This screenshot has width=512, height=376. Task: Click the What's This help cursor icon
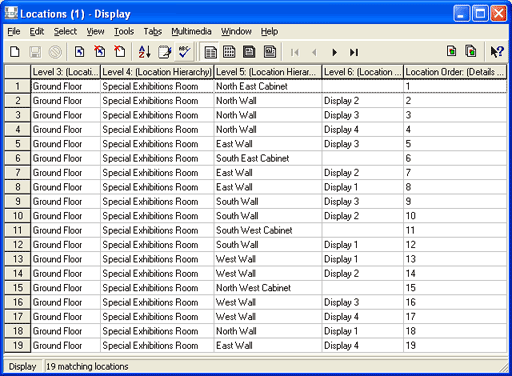[x=497, y=52]
